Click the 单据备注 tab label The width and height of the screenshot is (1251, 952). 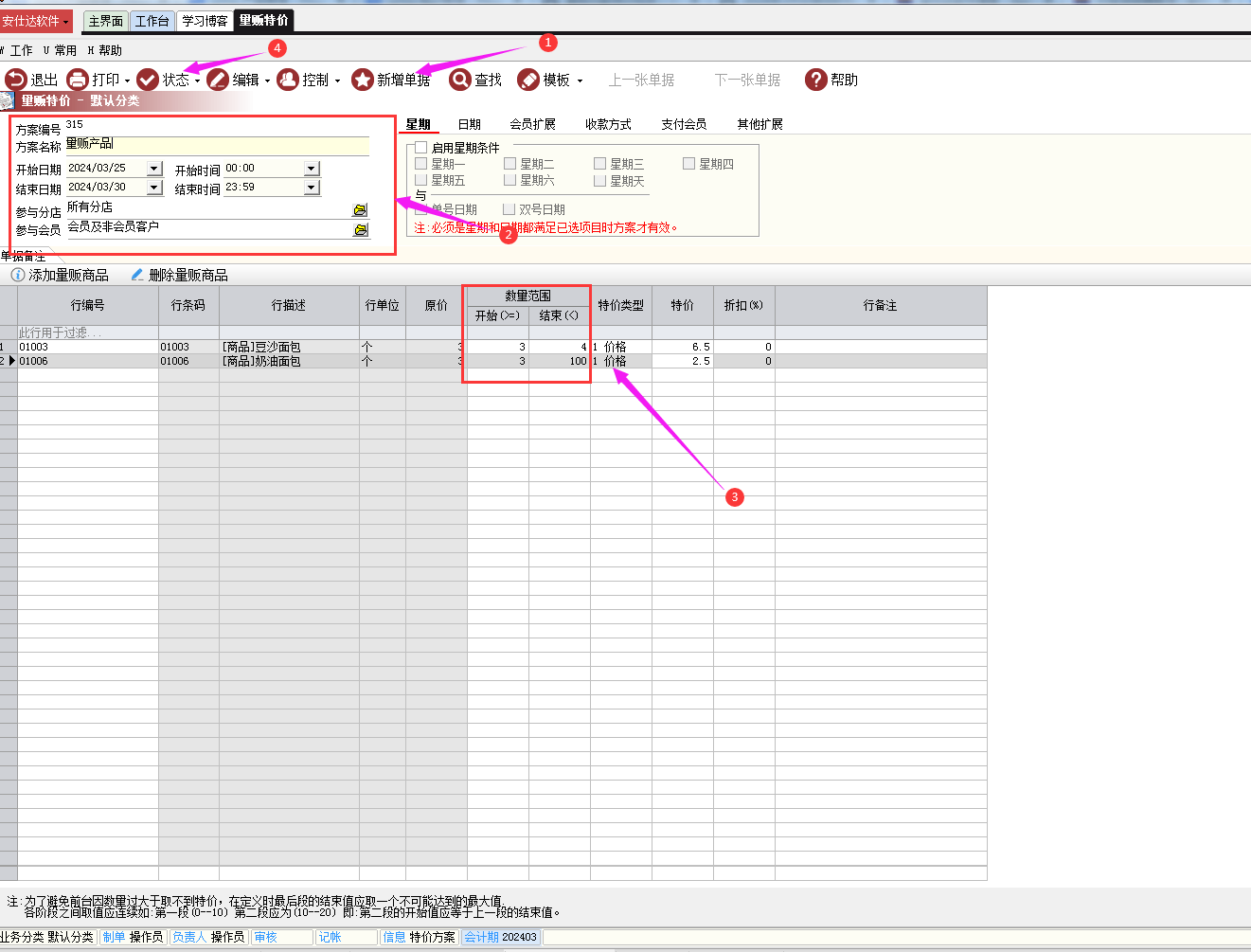click(24, 256)
